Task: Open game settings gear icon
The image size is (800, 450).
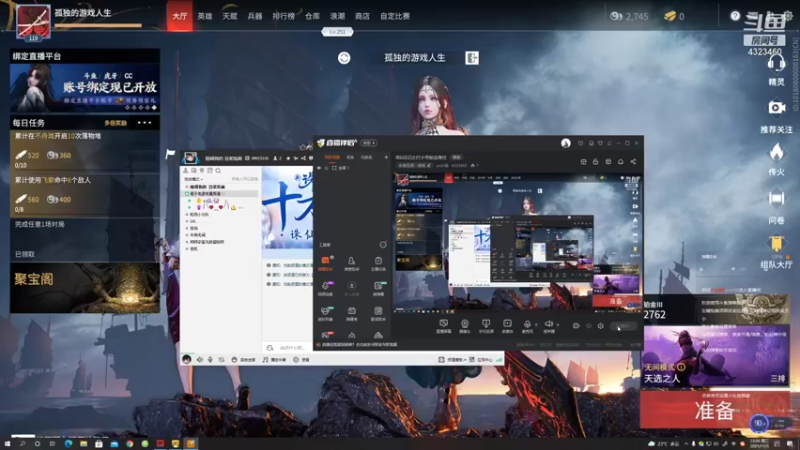Action: (x=788, y=16)
